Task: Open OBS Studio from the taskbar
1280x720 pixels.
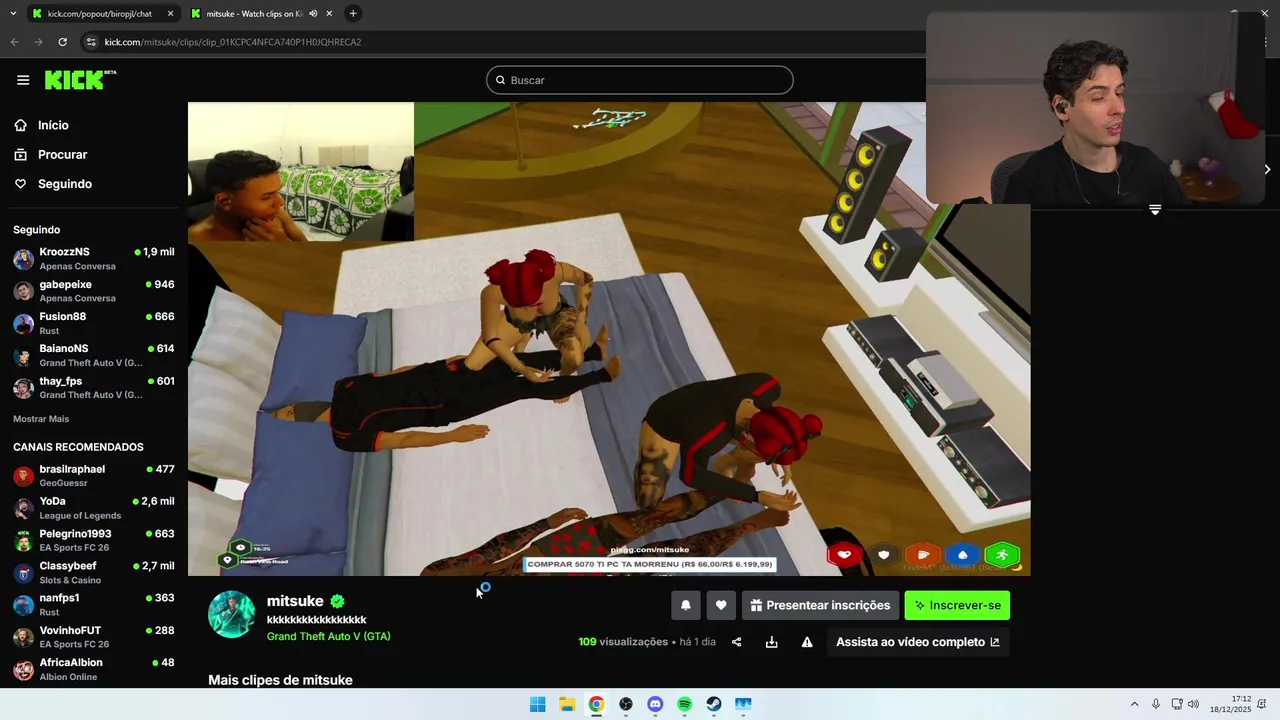Action: coord(626,704)
